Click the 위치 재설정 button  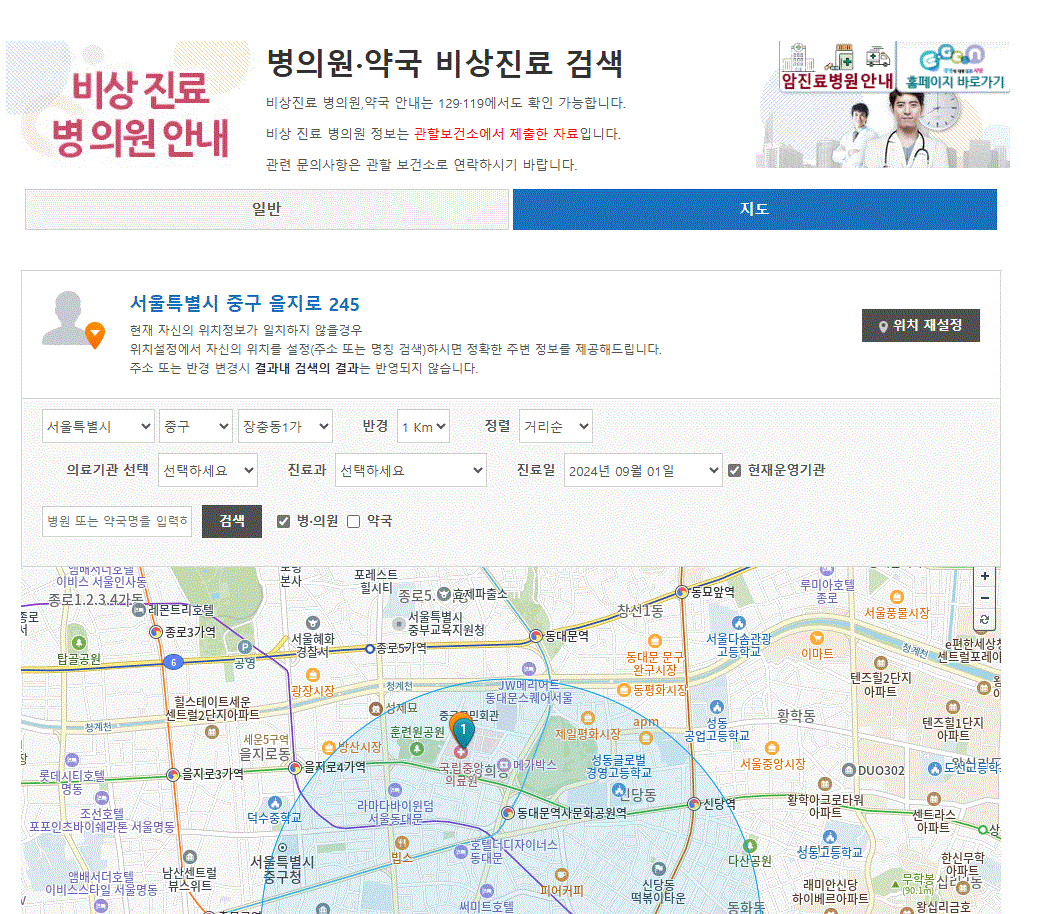pos(921,325)
